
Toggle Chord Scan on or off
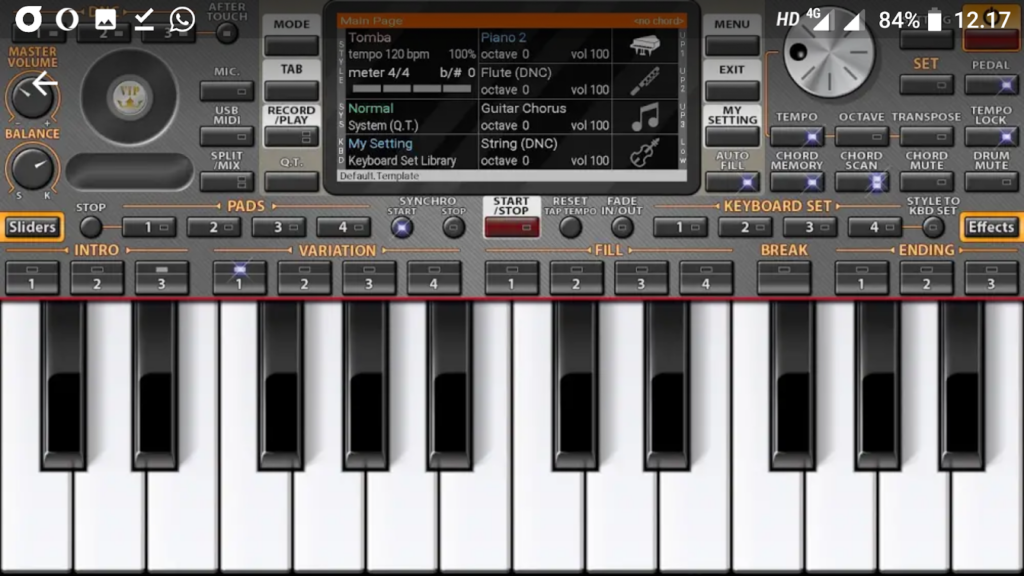[861, 181]
